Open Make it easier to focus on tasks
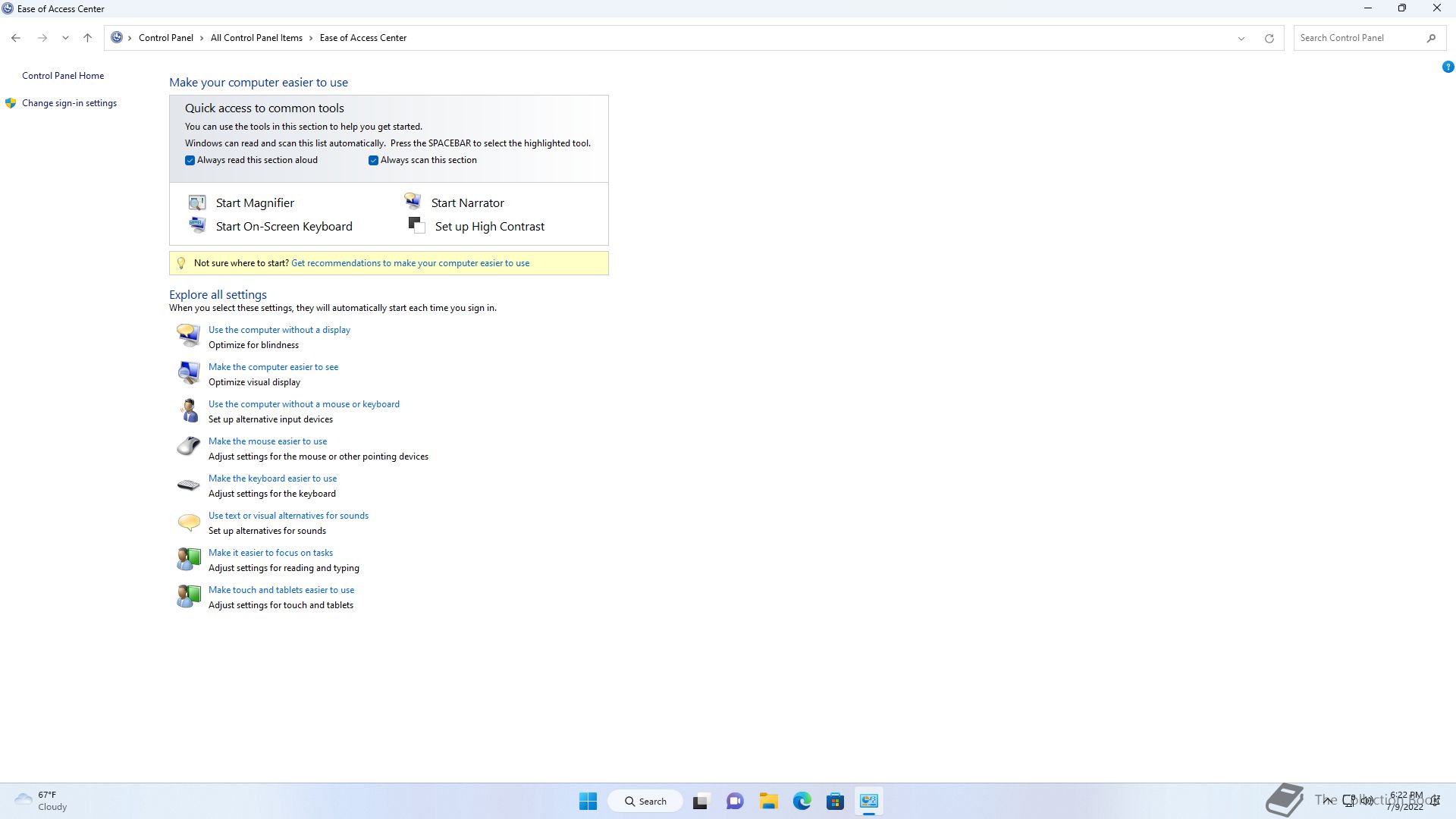This screenshot has height=819, width=1456. pos(271,553)
